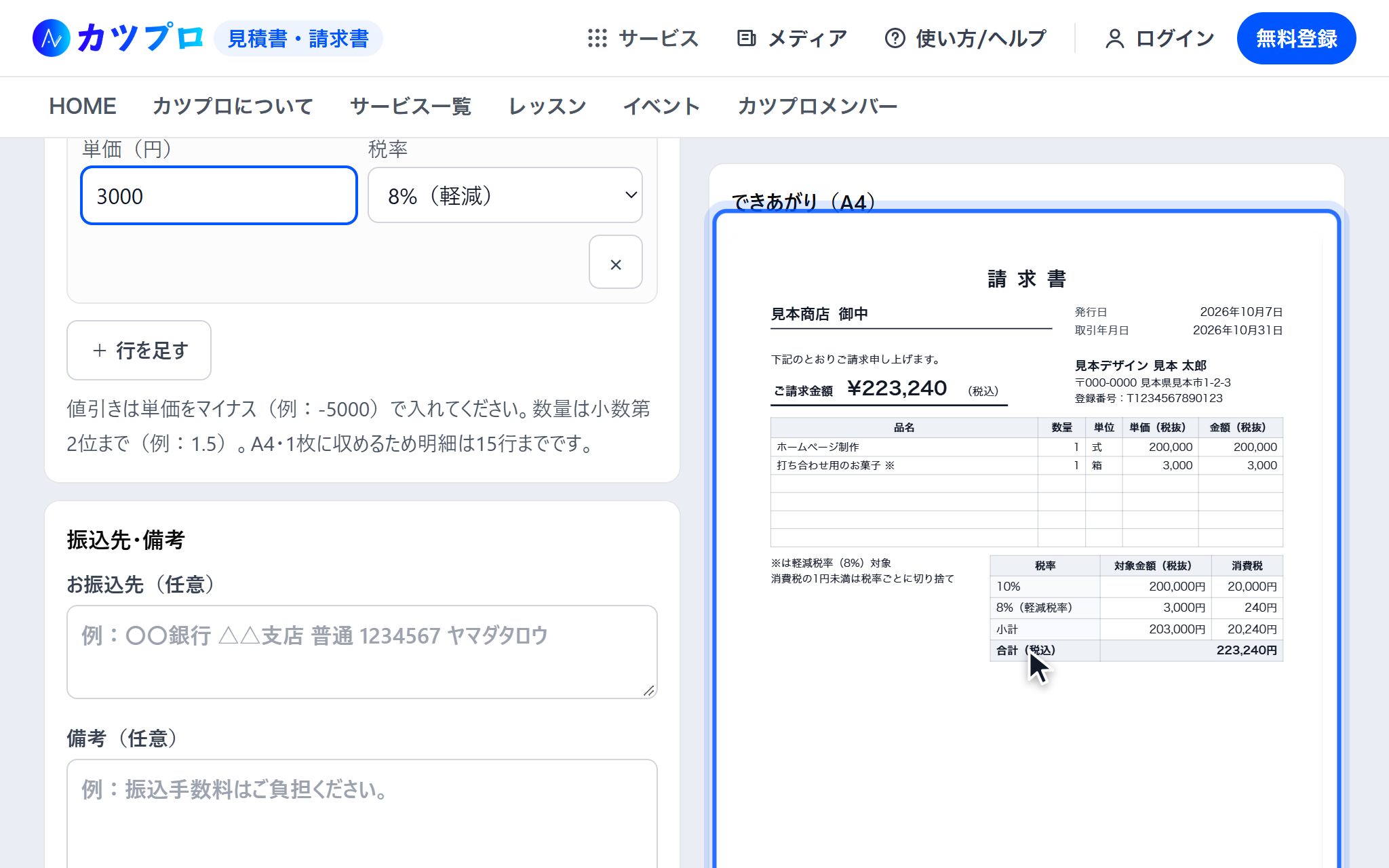Click the メディア newspaper icon
Screen dimensions: 1389x868
pos(747,38)
